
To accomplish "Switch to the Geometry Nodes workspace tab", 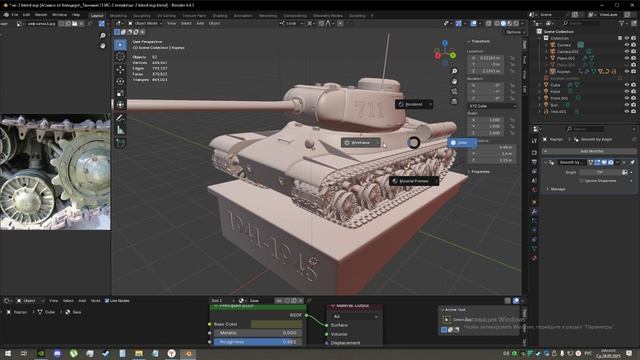I will [x=327, y=16].
